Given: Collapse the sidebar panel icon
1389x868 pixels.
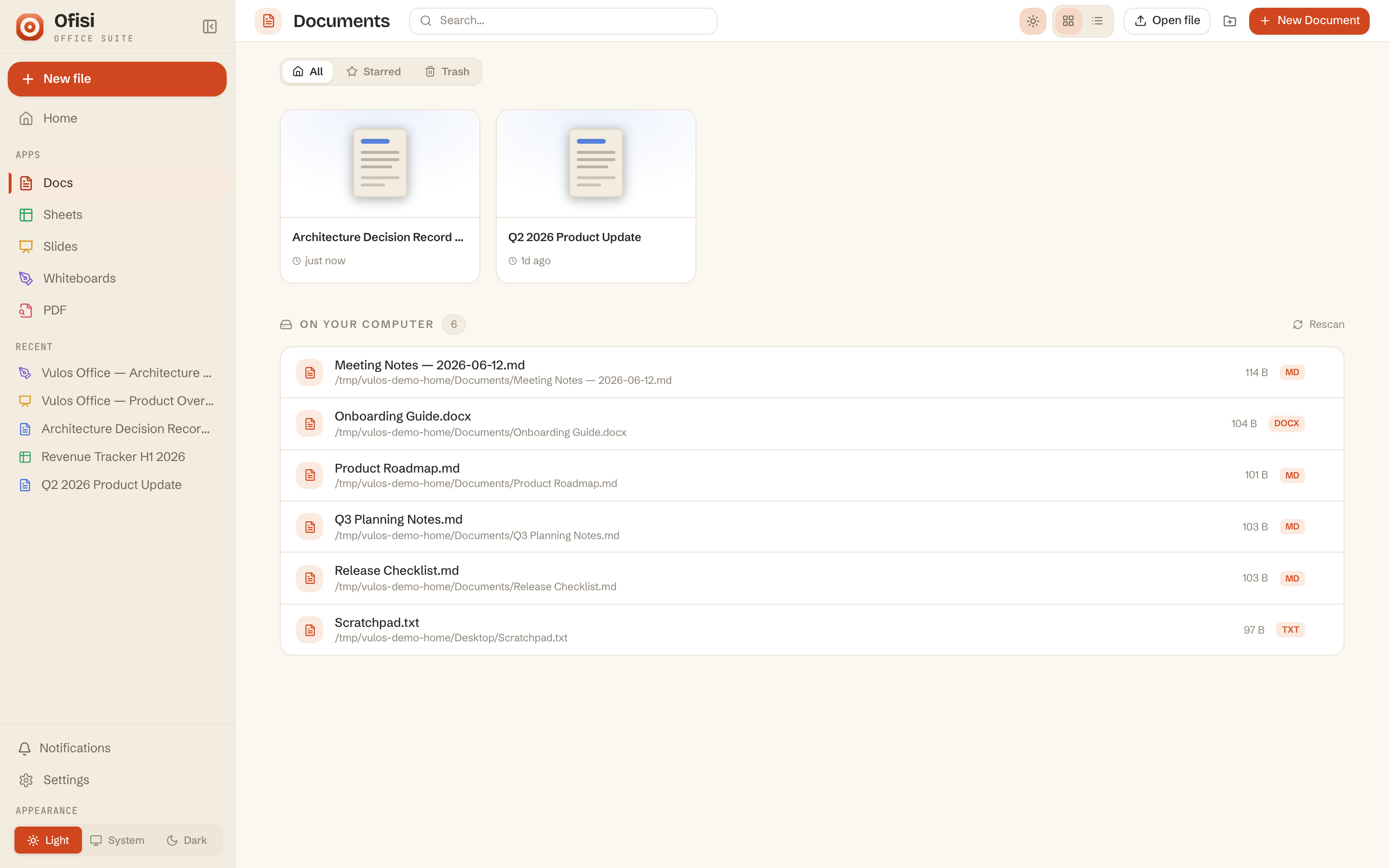Looking at the screenshot, I should point(209,27).
